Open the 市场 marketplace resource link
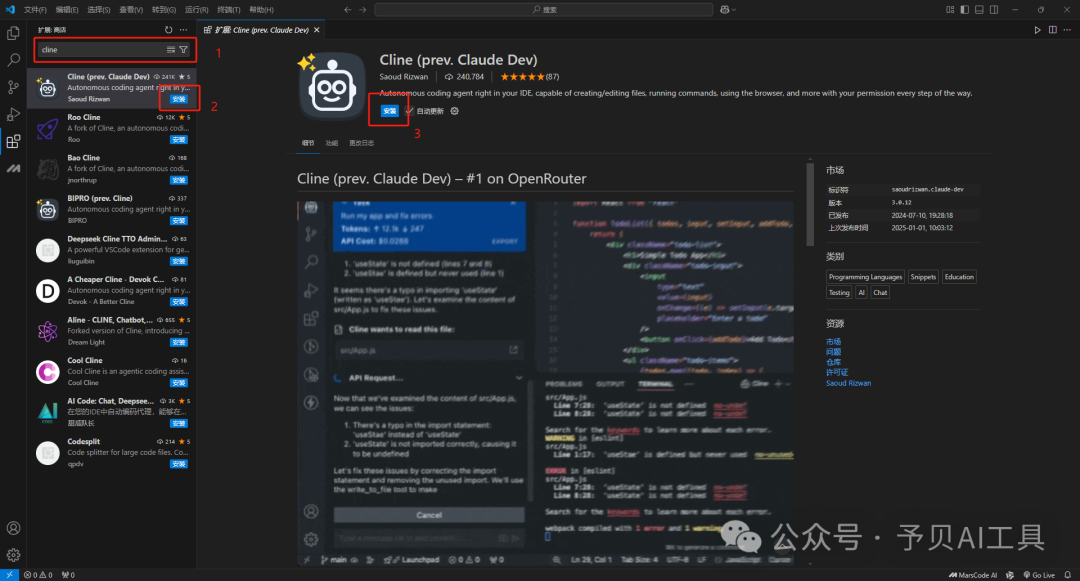 [x=833, y=341]
